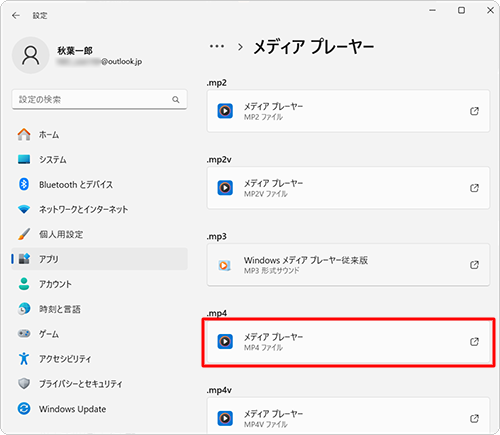Click the アプリ icon in the sidebar
500x435 pixels.
24,259
